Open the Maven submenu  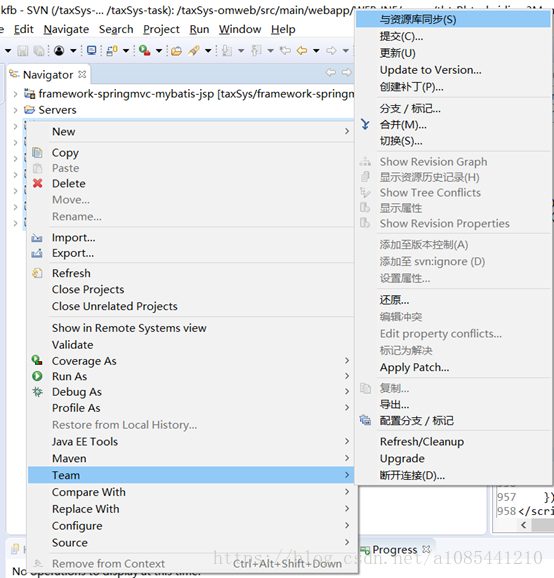(x=191, y=458)
